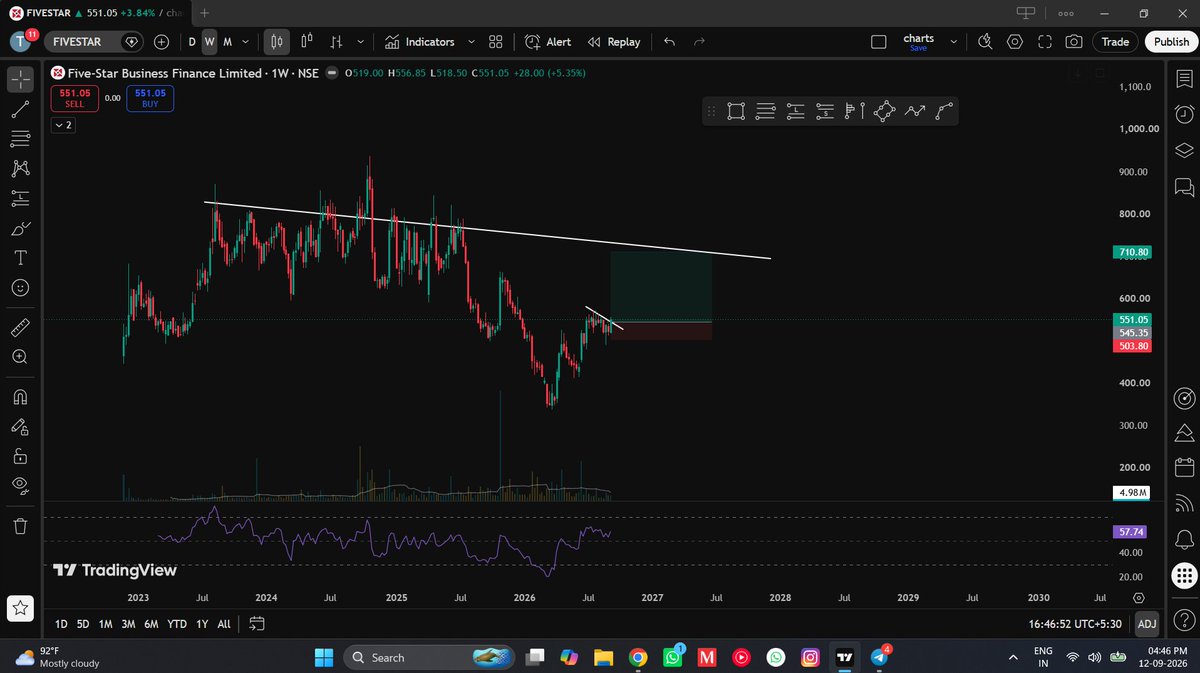1200x673 pixels.
Task: Open the chart layout name dropdown arrow
Action: point(953,42)
